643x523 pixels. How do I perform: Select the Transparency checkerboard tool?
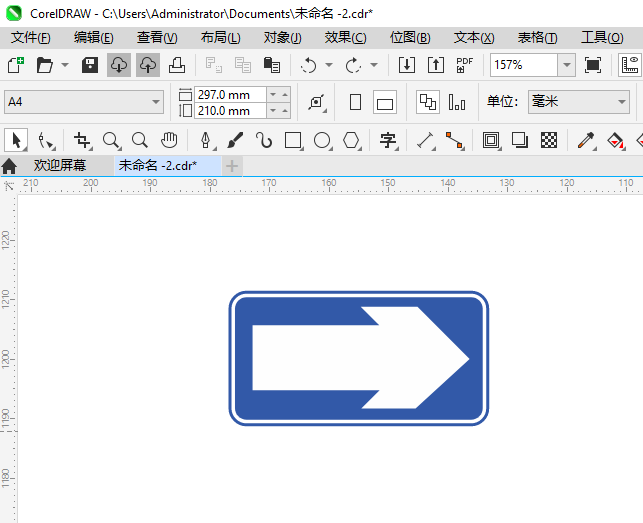(x=549, y=140)
